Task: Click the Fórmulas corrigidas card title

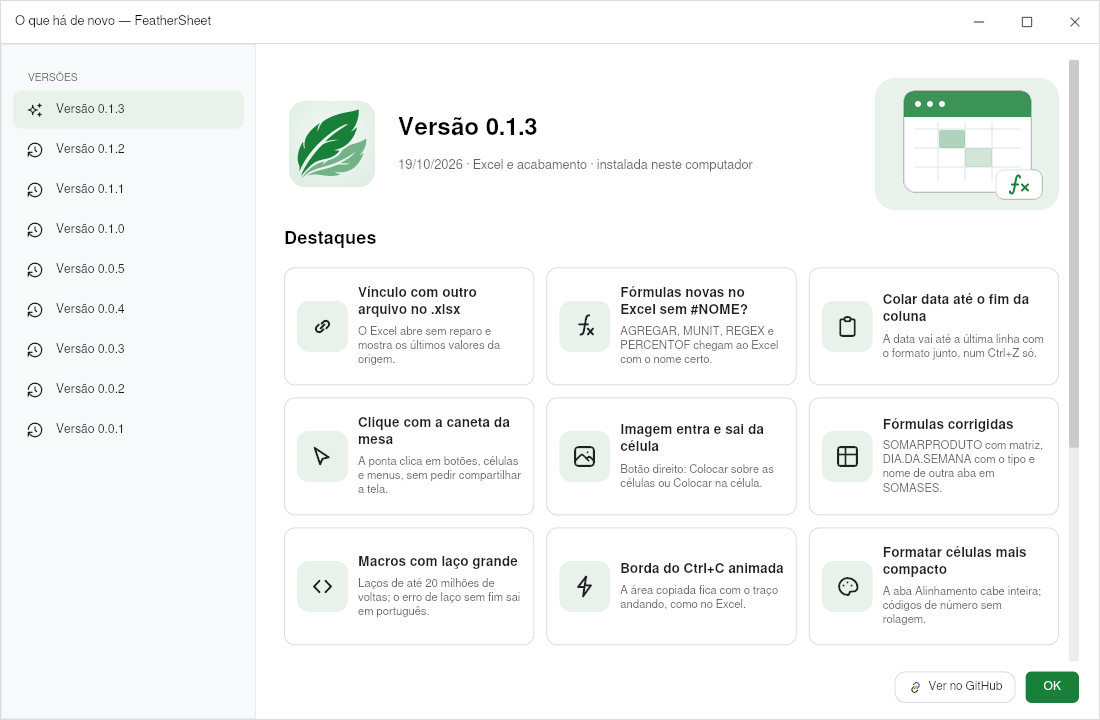Action: [x=948, y=424]
